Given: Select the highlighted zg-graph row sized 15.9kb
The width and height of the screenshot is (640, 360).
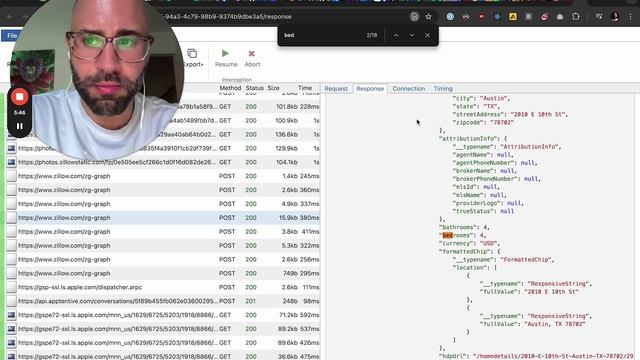Looking at the screenshot, I should (162, 218).
